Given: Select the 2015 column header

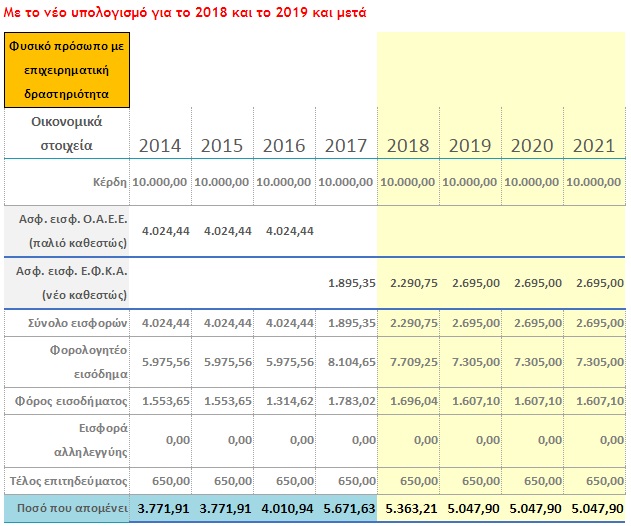Looking at the screenshot, I should 222,146.
